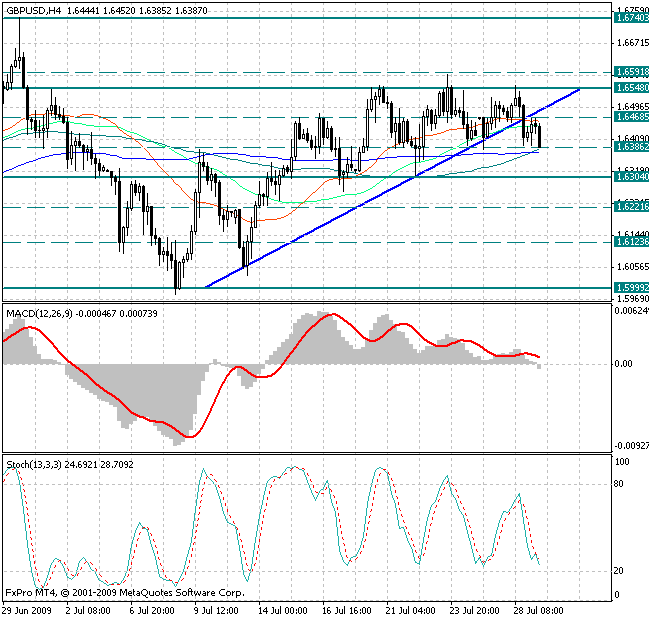Click the 23 Jul 20:00 time label
649x618 pixels.
474,611
